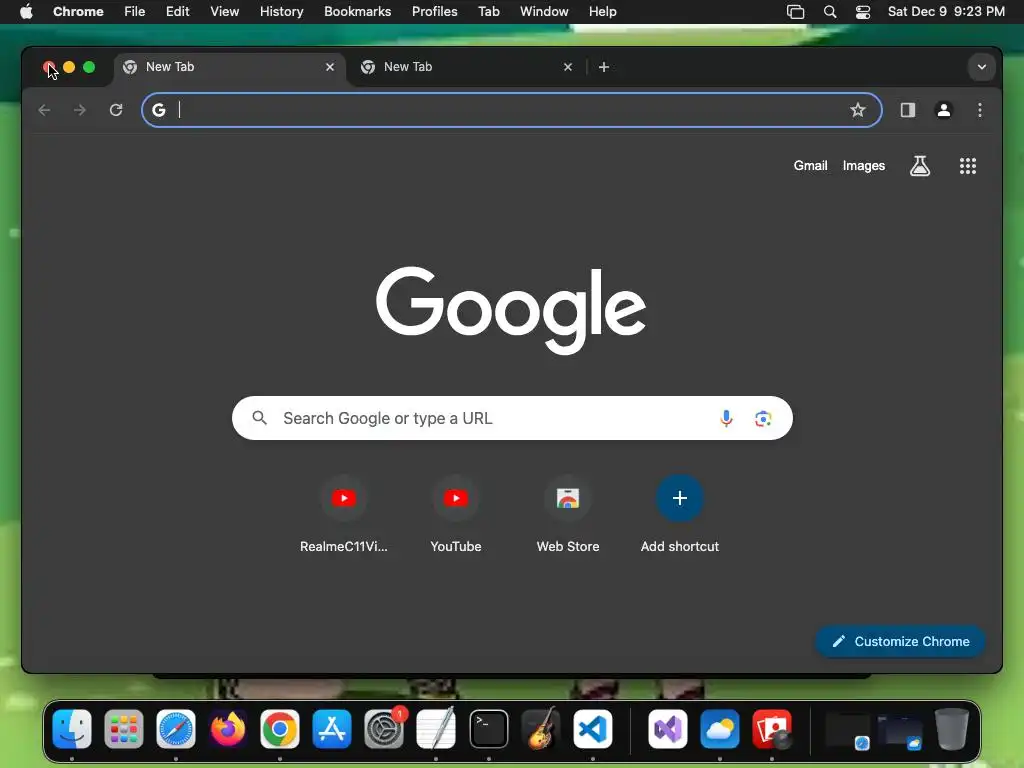Open a new tab with plus button
Viewport: 1024px width, 768px height.
(x=604, y=67)
